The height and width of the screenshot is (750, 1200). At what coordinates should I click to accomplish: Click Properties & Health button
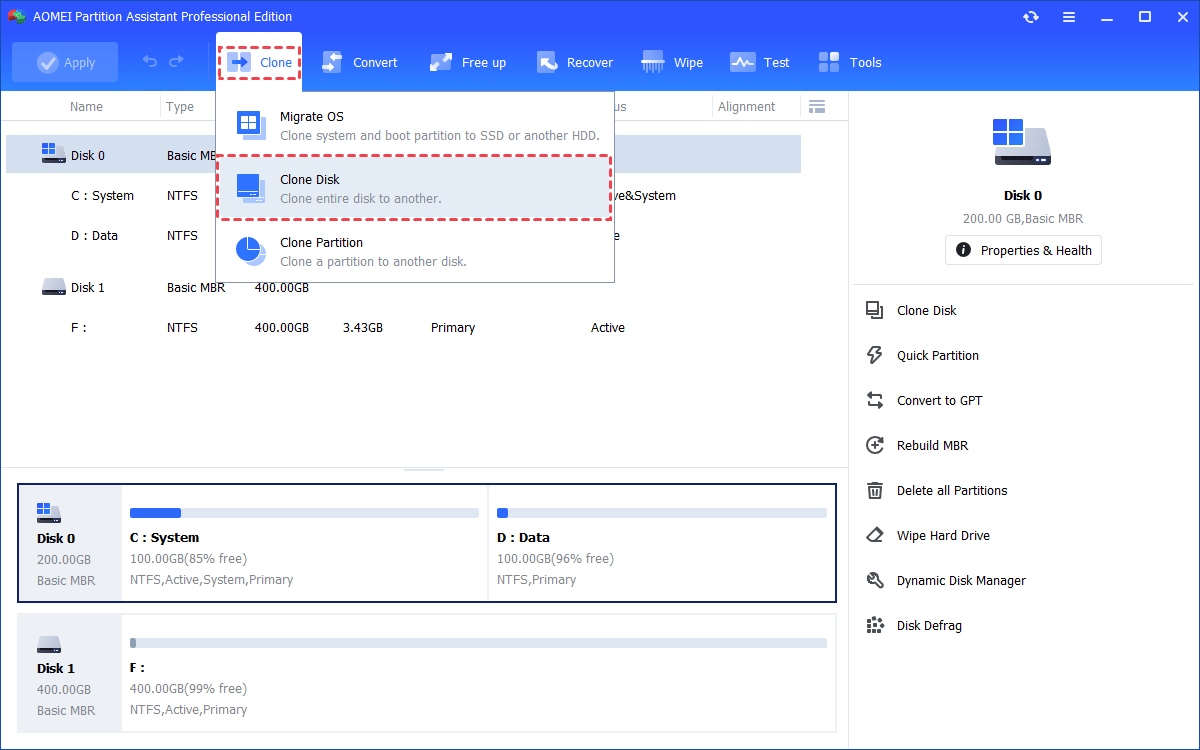(x=1023, y=250)
